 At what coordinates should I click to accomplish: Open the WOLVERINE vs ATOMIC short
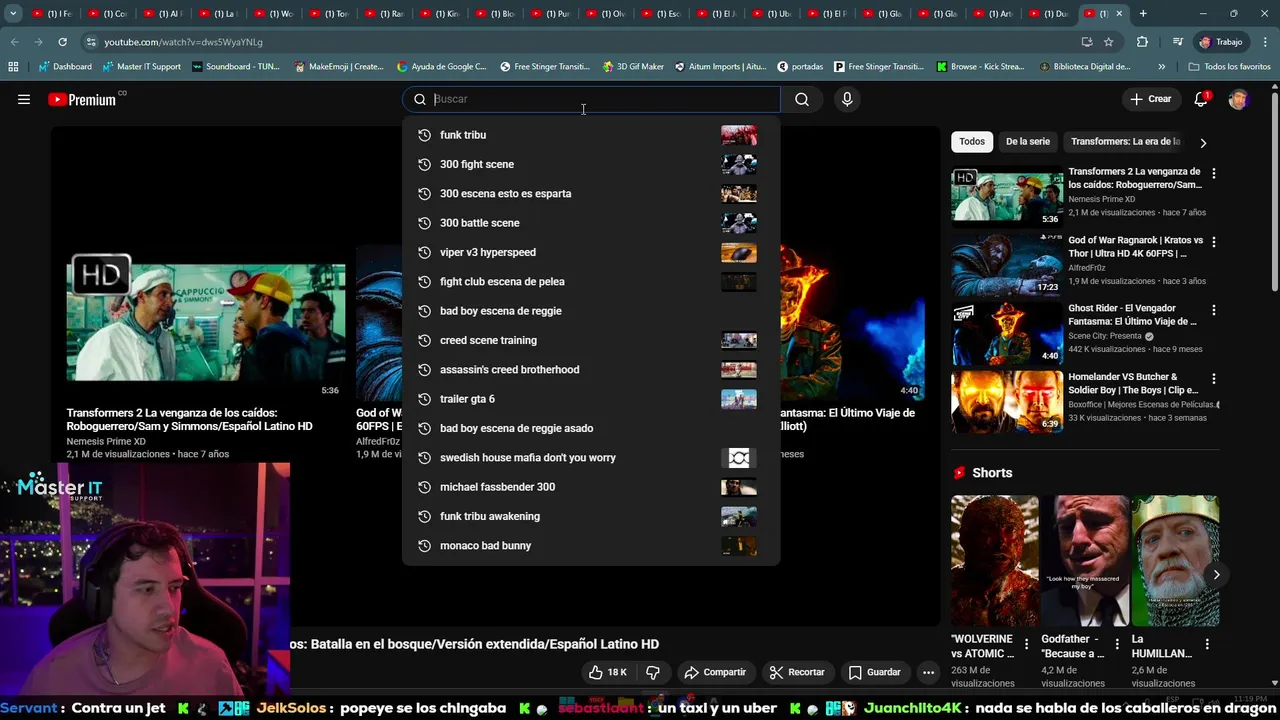(x=995, y=560)
